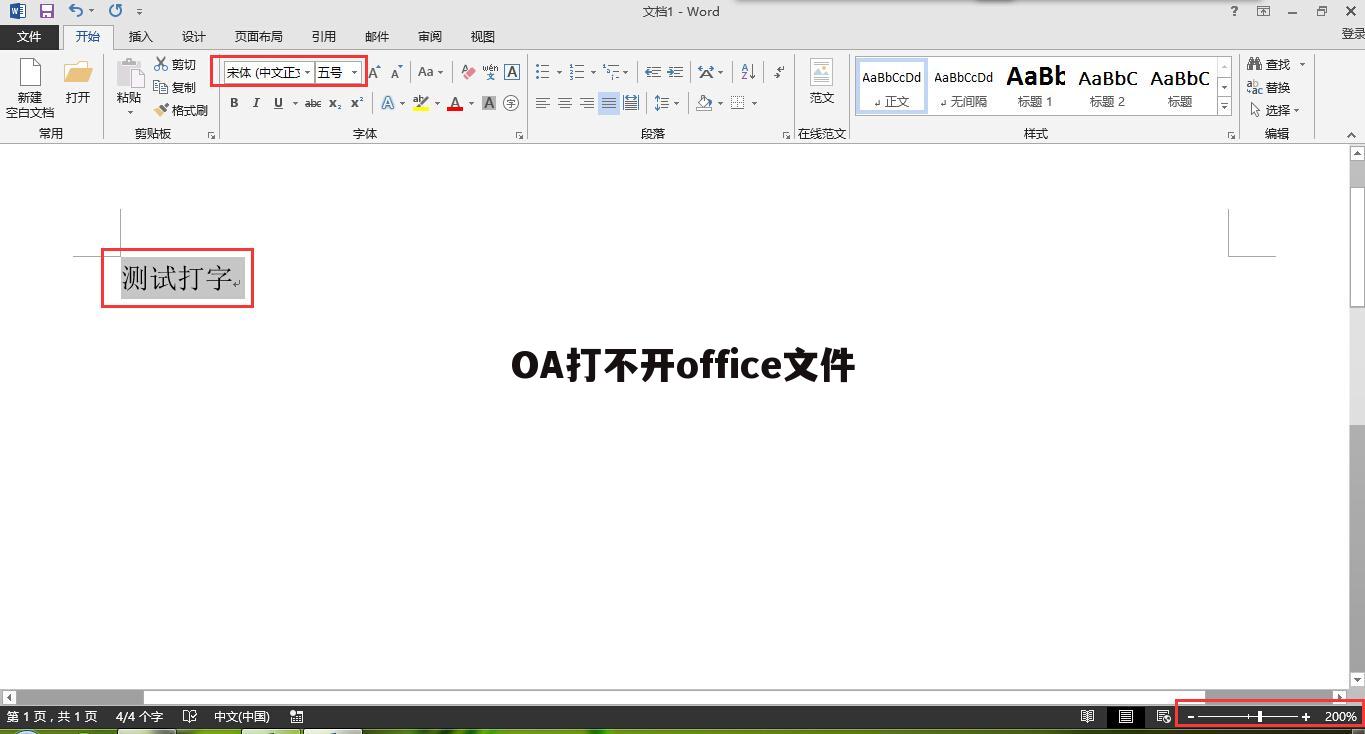Open the Change Case (Aa) dropdown
Viewport: 1365px width, 734px height.
pyautogui.click(x=430, y=72)
